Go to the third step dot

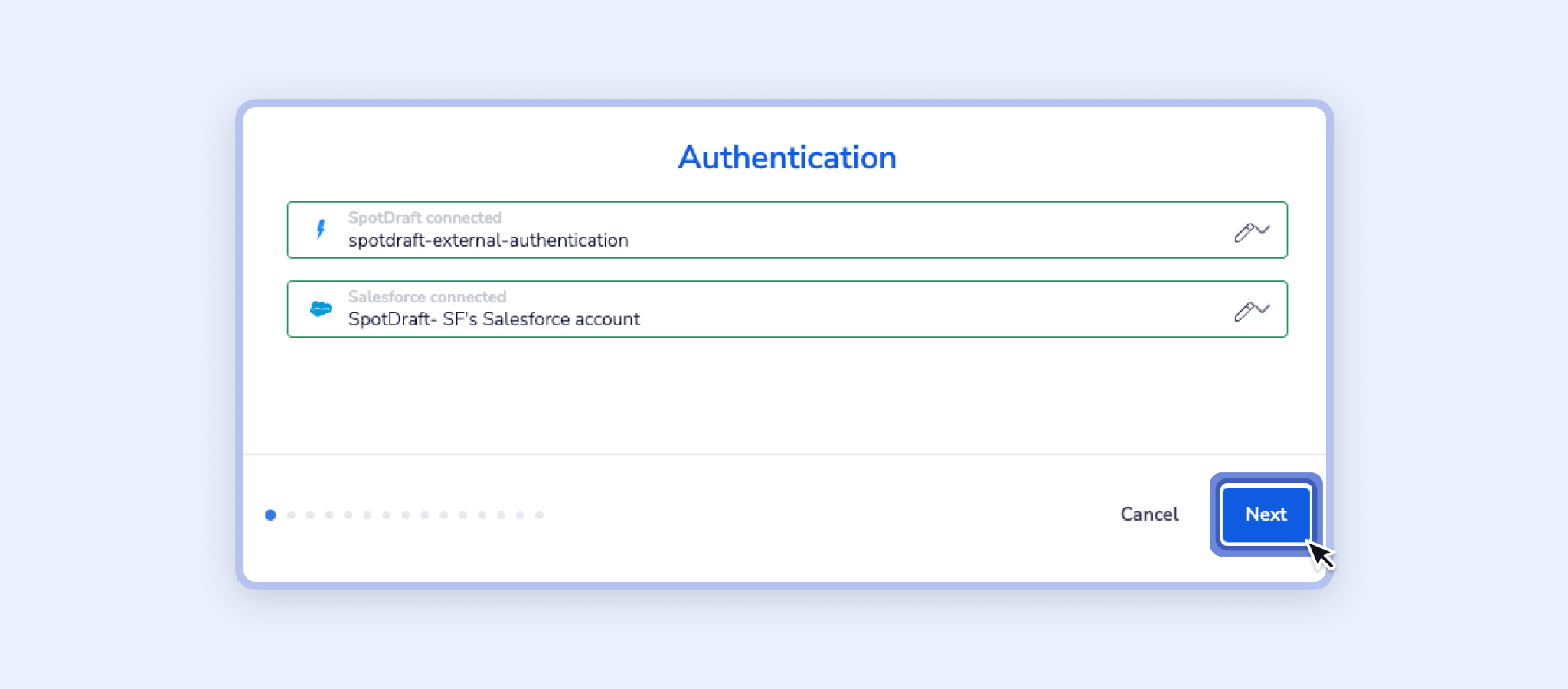pyautogui.click(x=310, y=515)
